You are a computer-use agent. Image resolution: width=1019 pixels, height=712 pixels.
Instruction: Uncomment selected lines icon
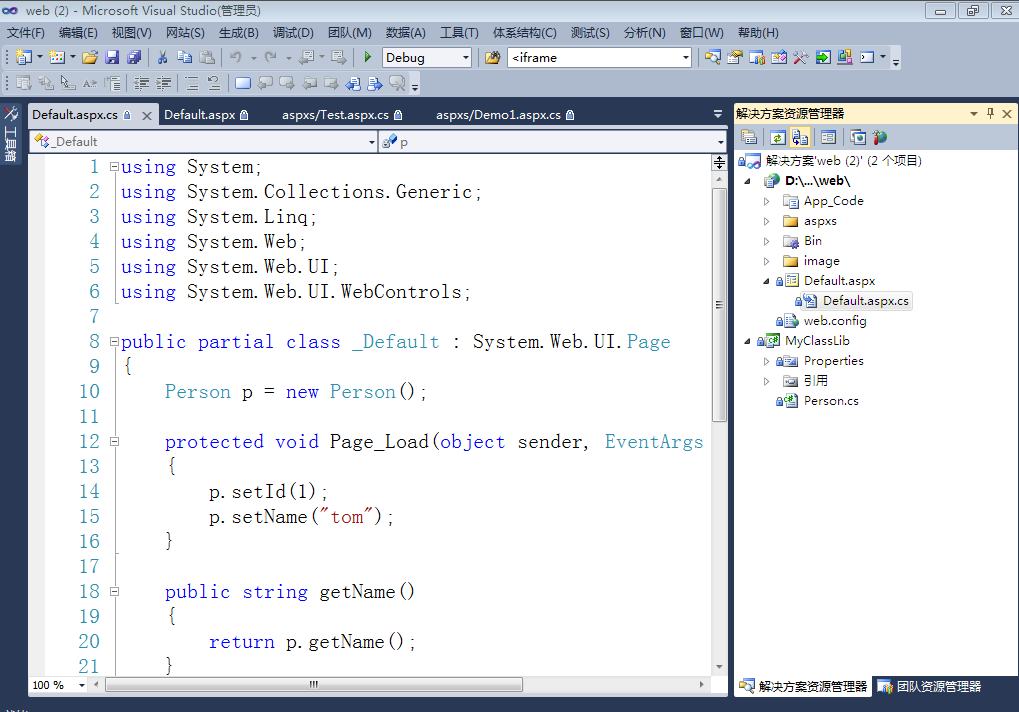point(214,83)
